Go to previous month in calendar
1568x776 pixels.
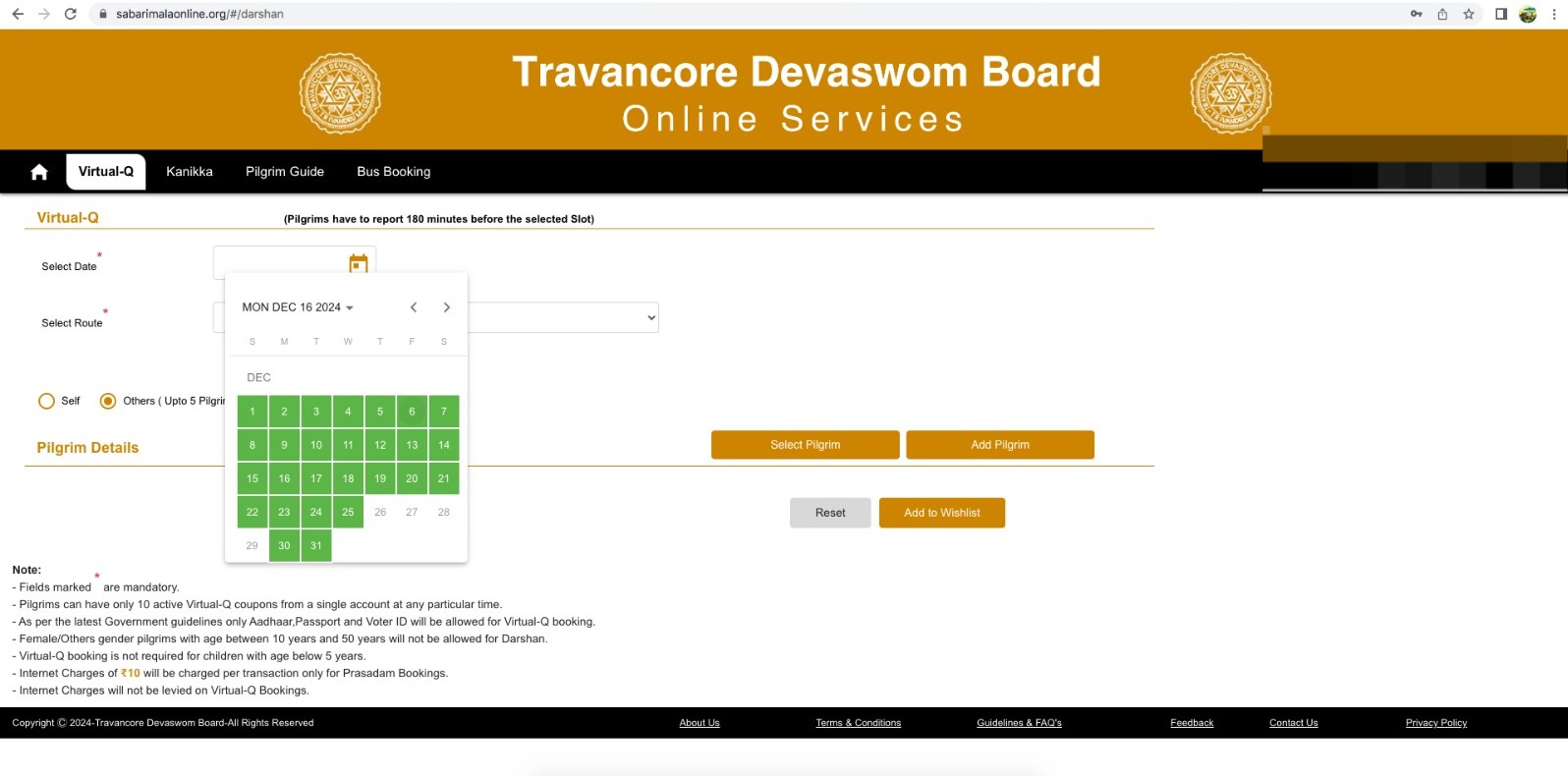coord(414,307)
